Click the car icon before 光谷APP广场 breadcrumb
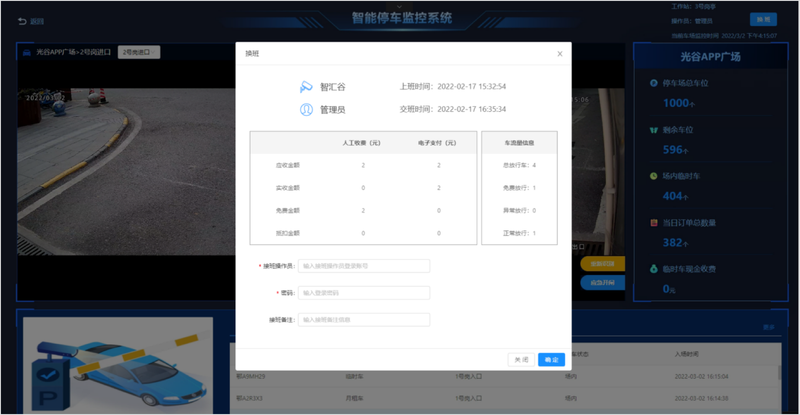This screenshot has height=415, width=800. click(x=27, y=52)
